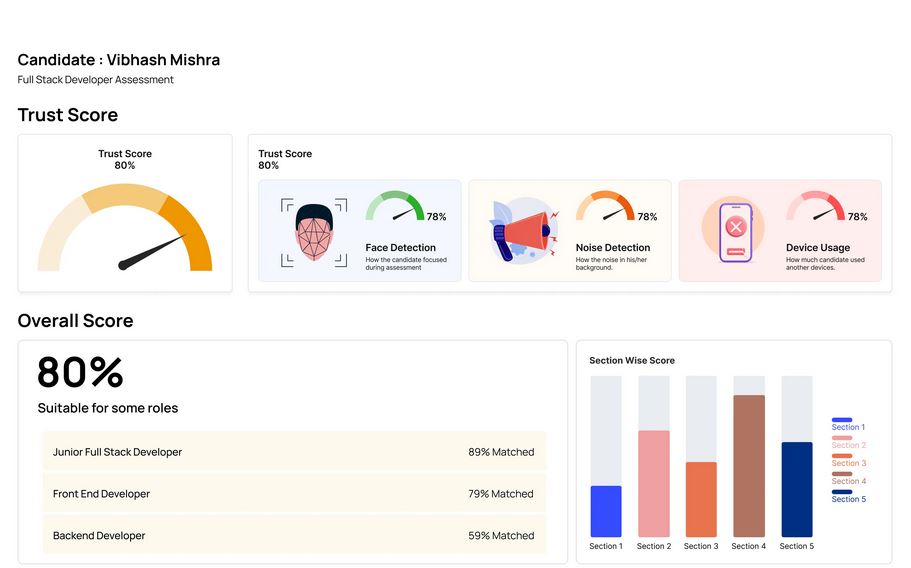
Task: Click the 80% overall score text
Action: 80,372
